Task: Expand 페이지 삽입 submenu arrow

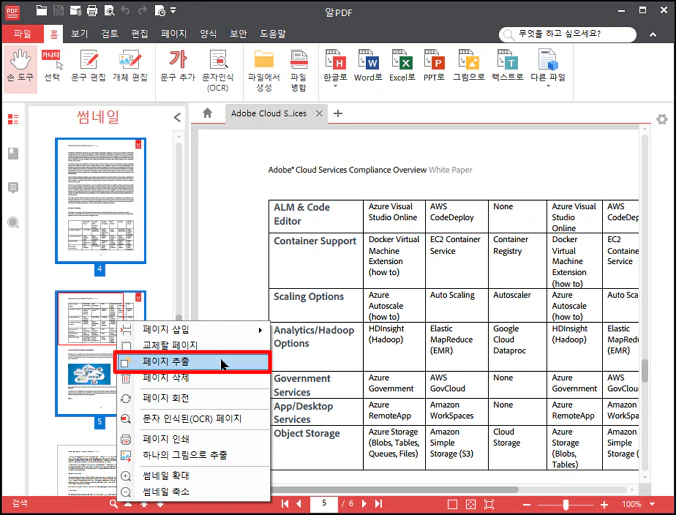Action: [x=260, y=330]
